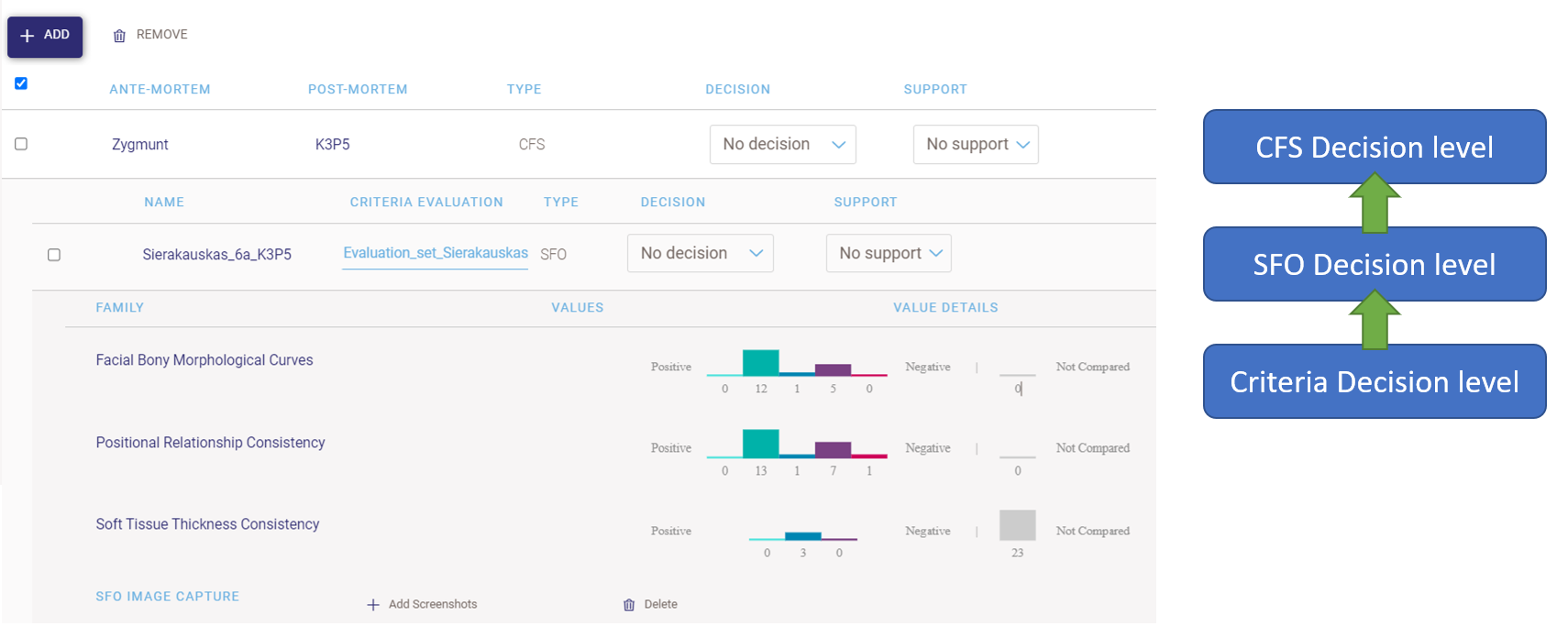
Task: Uncheck the select-all header checkbox
Action: point(21,83)
